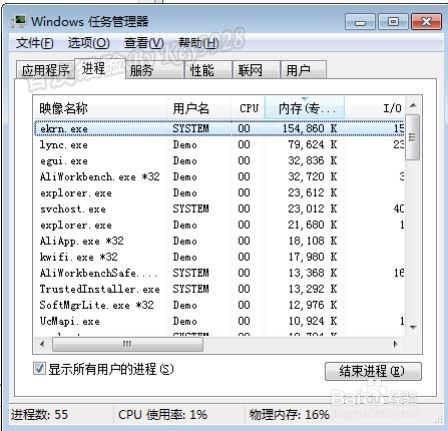Sort by 用户名 column header
The width and height of the screenshot is (448, 431).
coord(199,108)
